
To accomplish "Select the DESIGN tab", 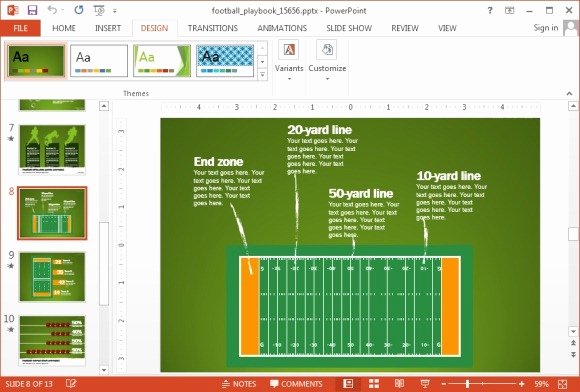I will 154,28.
